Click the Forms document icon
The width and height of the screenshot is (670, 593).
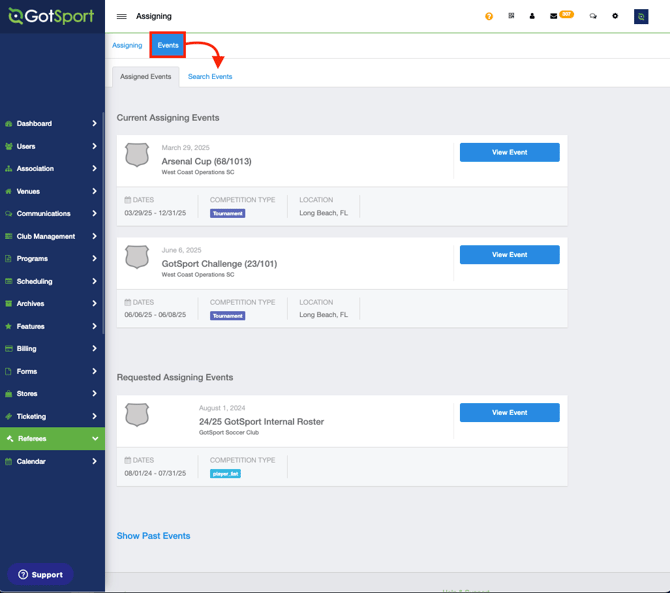9,371
